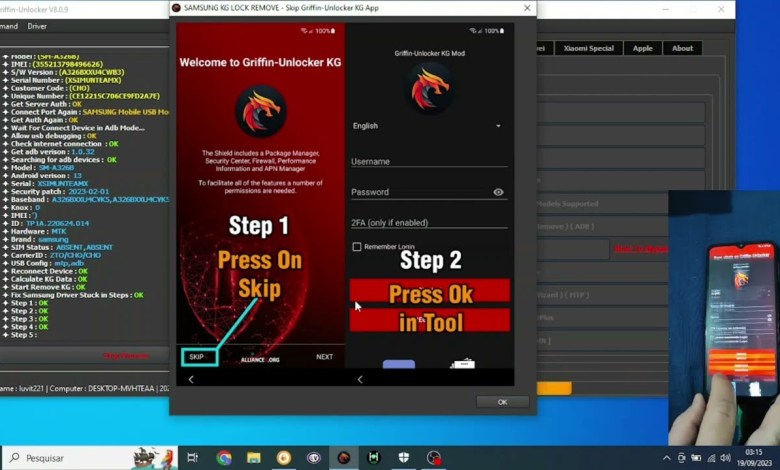
Task: Open the Apple tab
Action: 643,48
